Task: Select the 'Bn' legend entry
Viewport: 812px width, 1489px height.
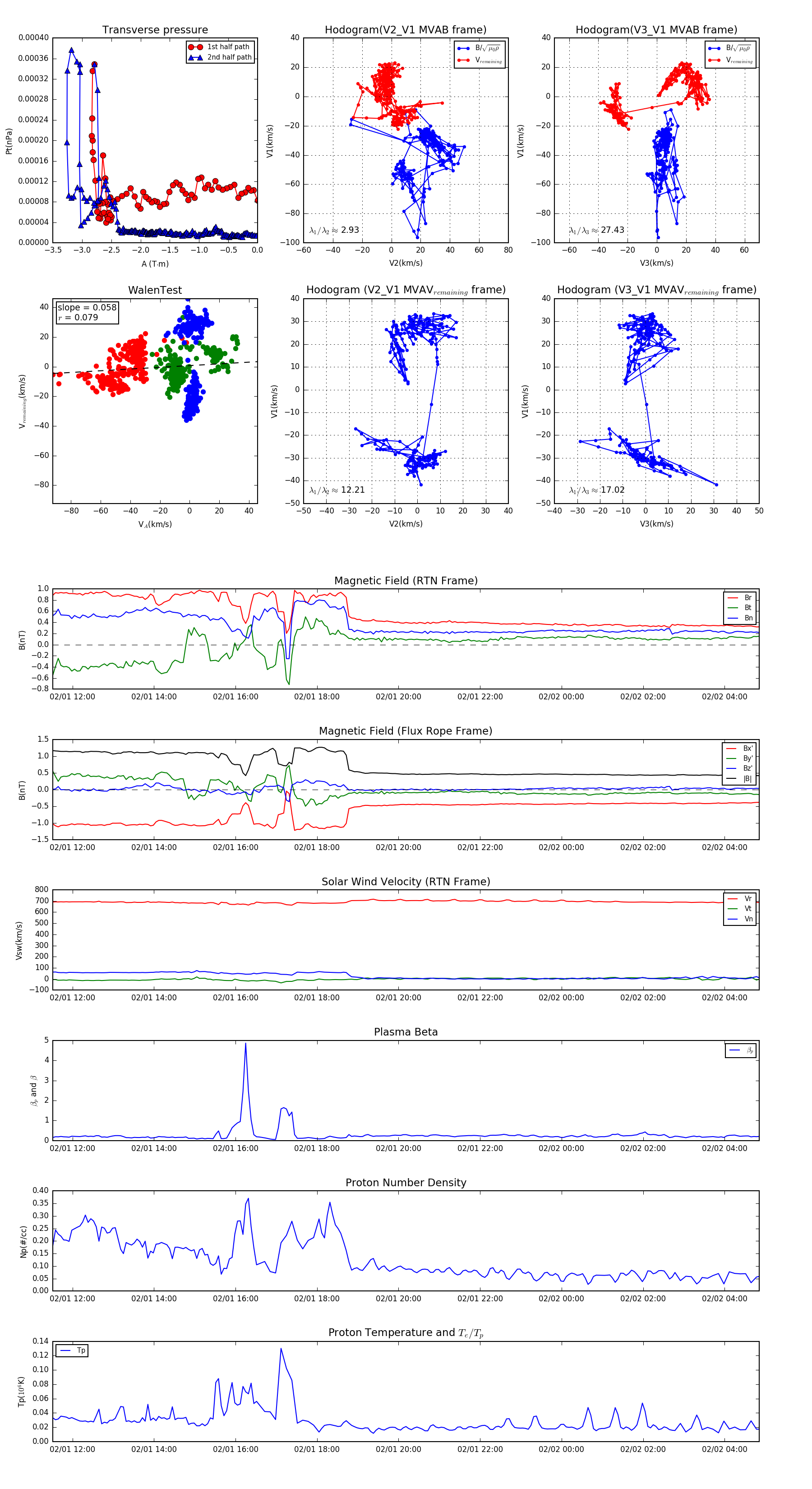Action: tap(740, 618)
